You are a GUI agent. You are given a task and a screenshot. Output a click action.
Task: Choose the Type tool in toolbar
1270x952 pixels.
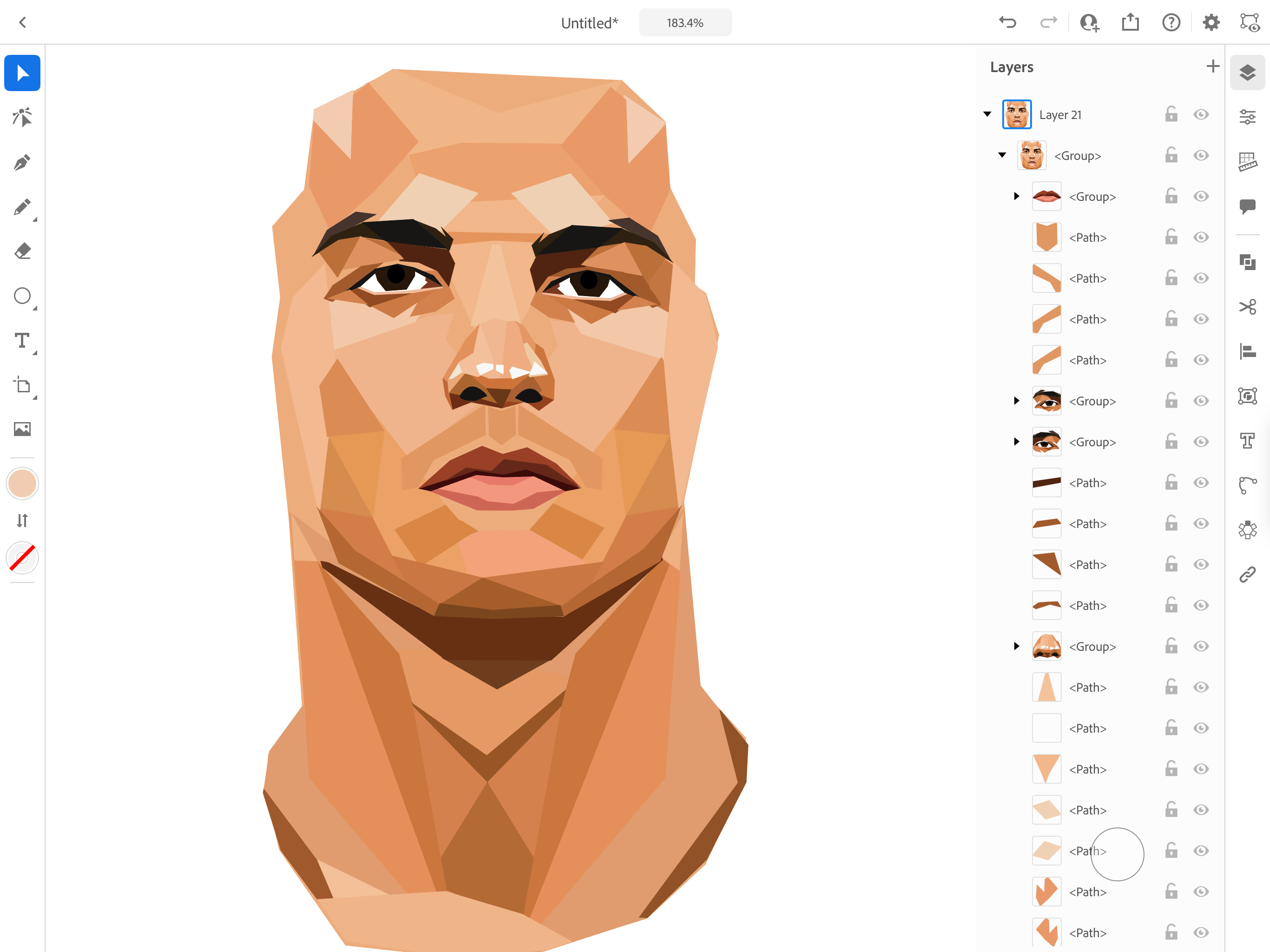click(x=22, y=340)
